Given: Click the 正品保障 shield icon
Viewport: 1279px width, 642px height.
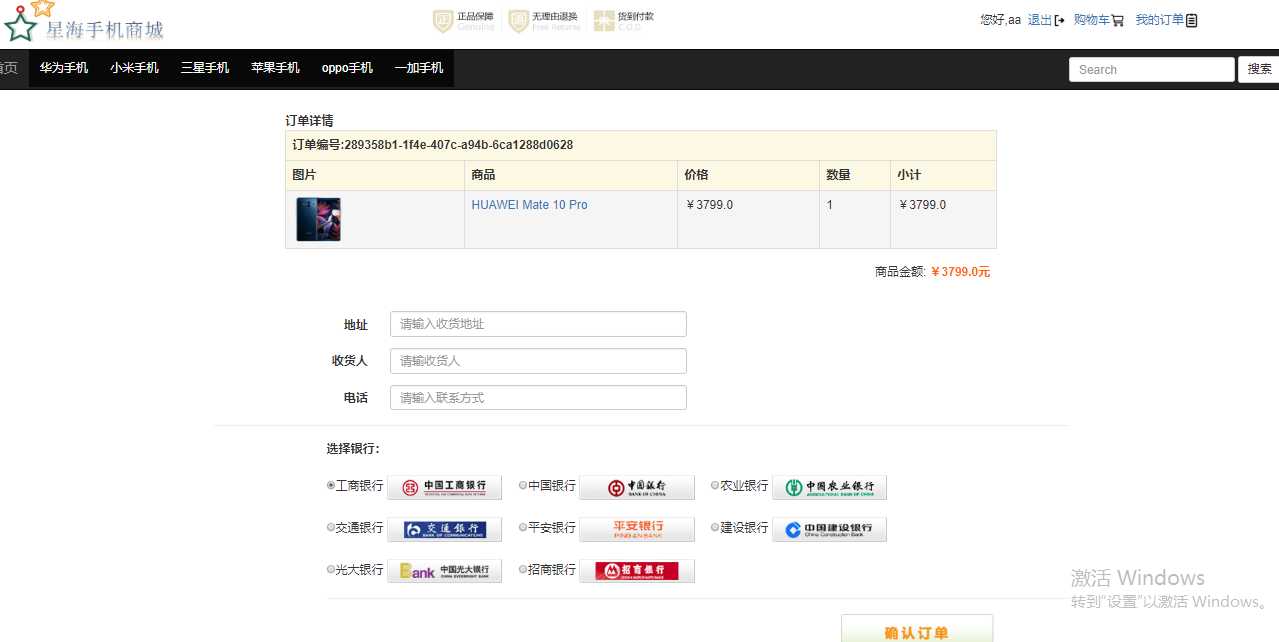Looking at the screenshot, I should [x=443, y=21].
